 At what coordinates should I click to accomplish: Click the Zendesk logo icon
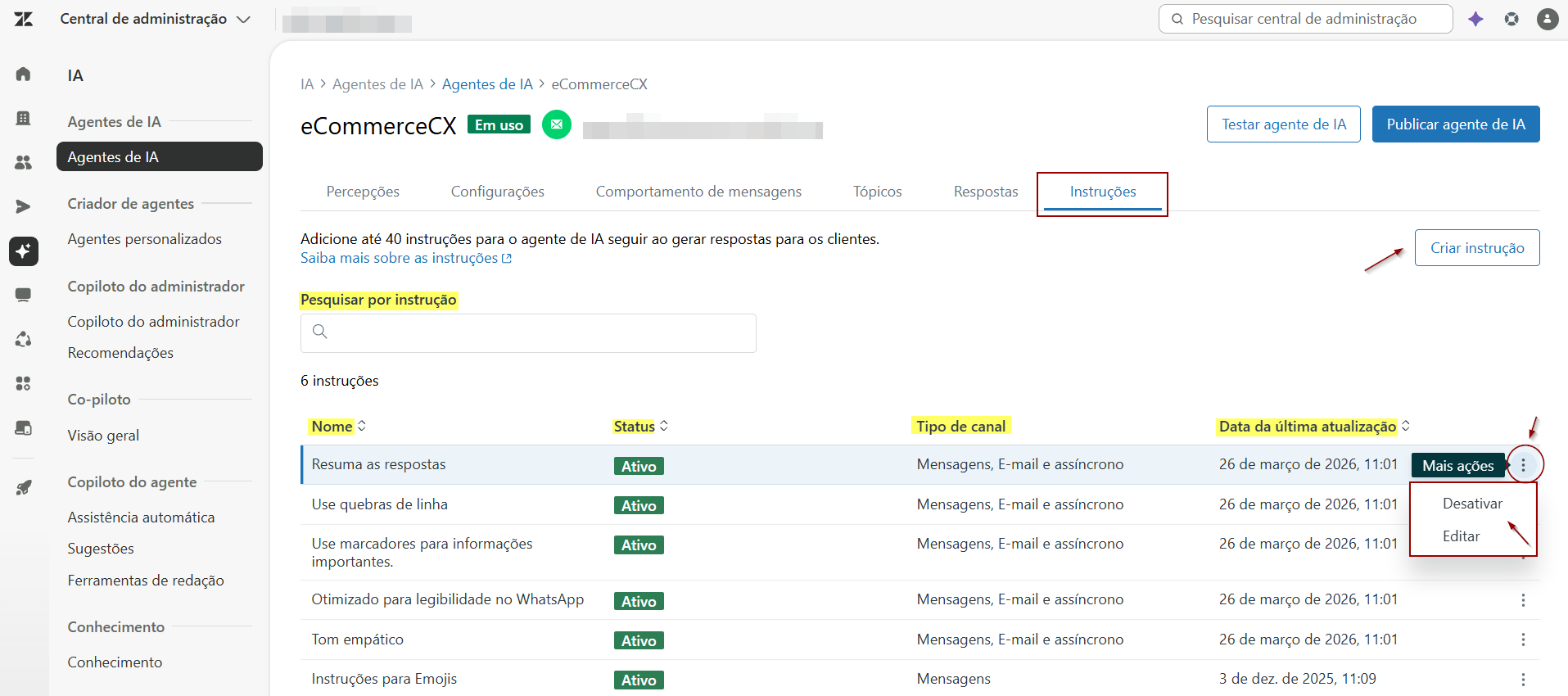point(24,19)
